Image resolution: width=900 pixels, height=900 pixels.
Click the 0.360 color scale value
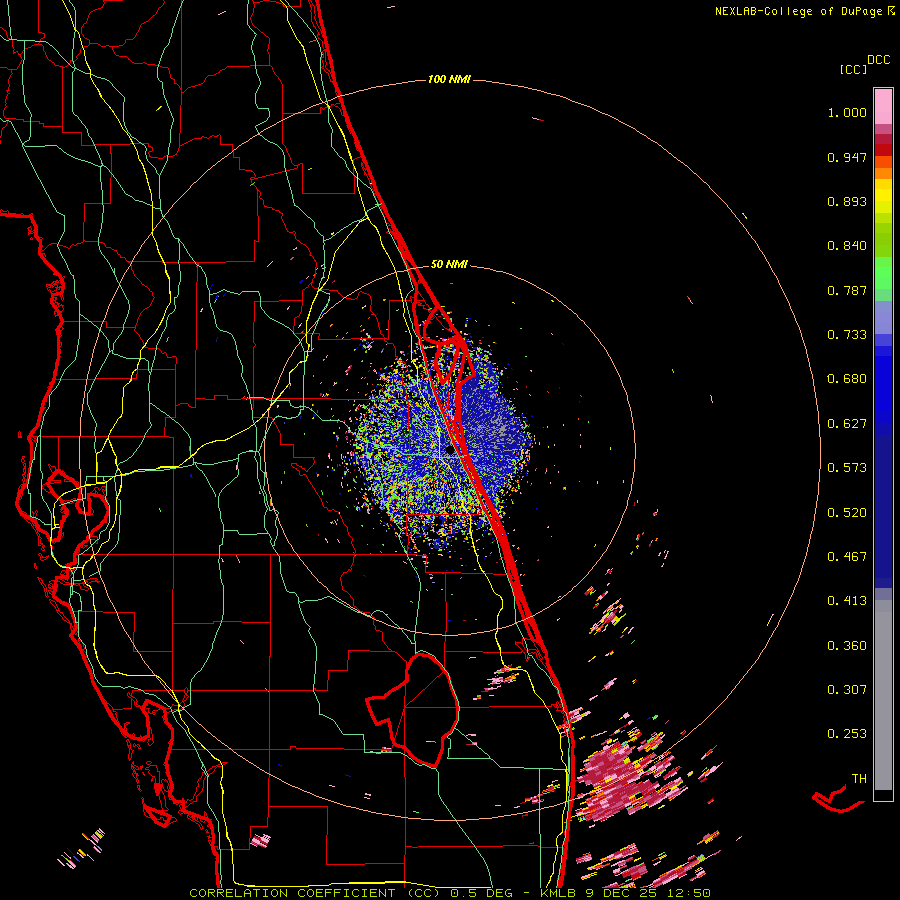[847, 646]
